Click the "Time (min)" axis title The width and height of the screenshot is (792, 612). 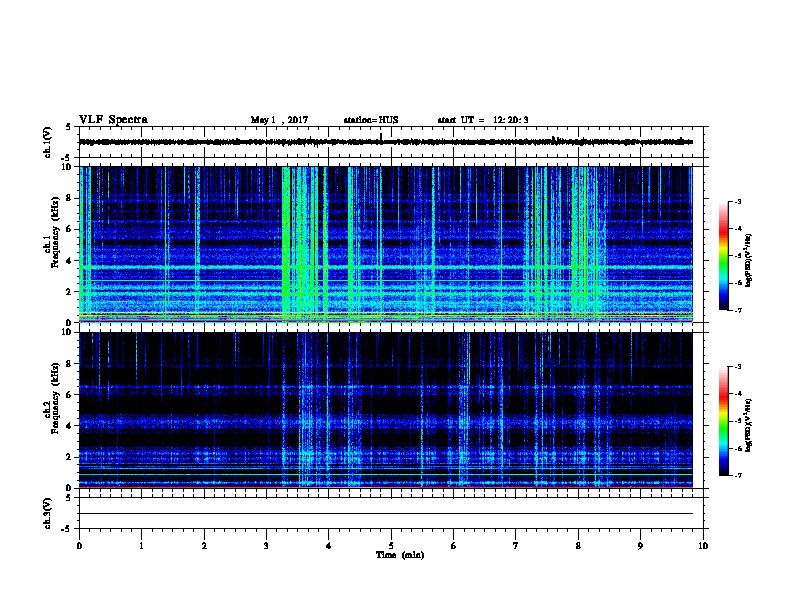coord(400,555)
